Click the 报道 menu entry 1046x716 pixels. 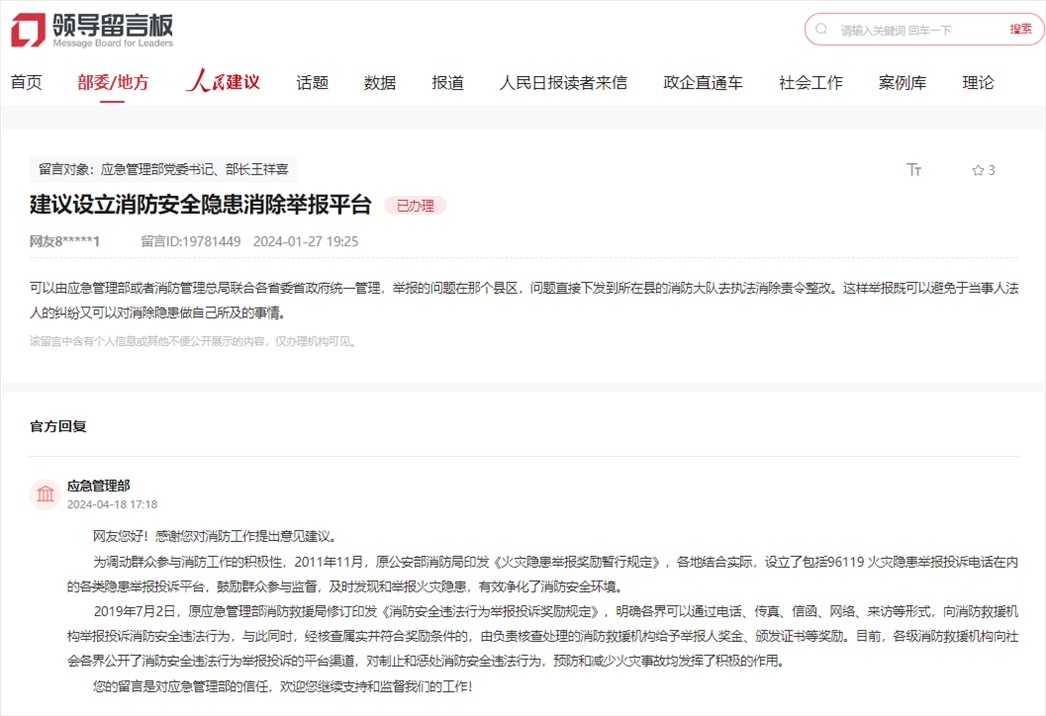tap(446, 83)
